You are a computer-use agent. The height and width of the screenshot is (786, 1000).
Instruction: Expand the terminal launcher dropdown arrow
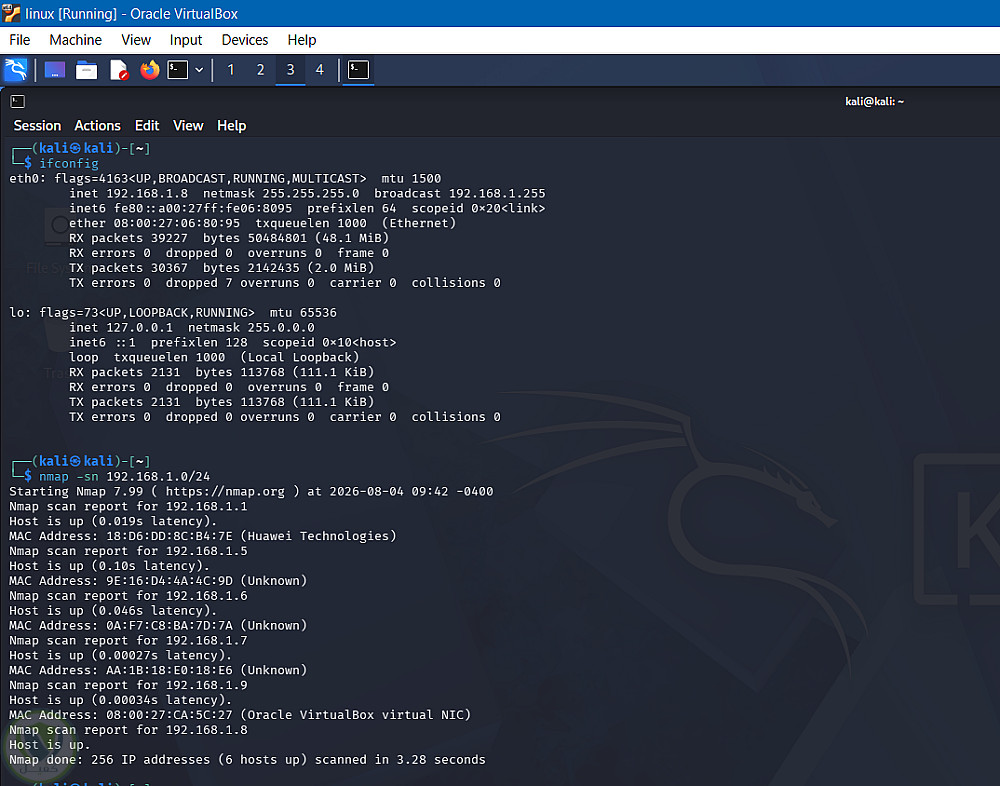(x=199, y=70)
